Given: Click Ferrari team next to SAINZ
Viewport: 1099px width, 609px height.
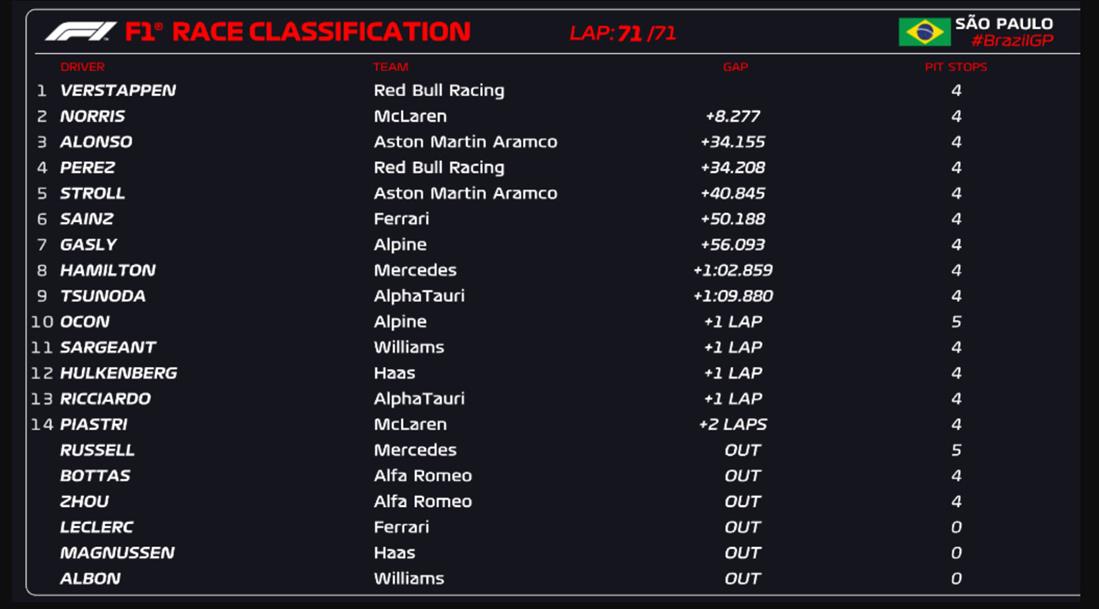Looking at the screenshot, I should click(x=401, y=219).
